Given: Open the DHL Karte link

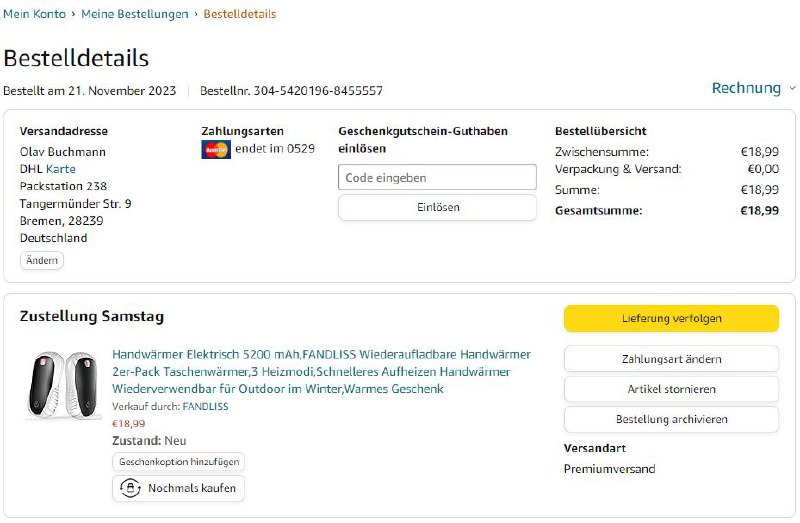Looking at the screenshot, I should [61, 169].
